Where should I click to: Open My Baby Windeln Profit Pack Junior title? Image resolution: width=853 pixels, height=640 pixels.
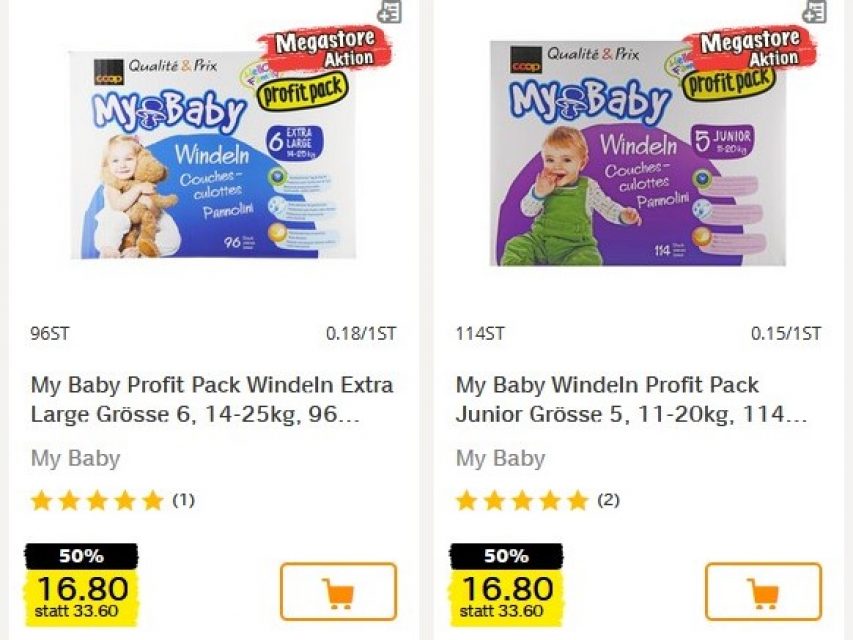point(631,399)
